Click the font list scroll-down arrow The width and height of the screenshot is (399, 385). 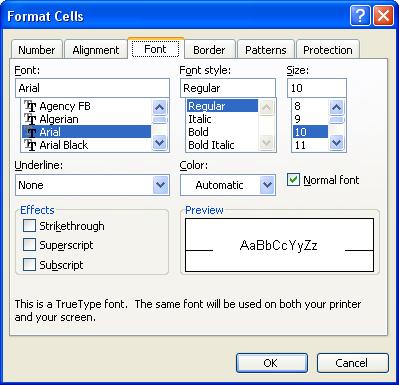[x=160, y=143]
